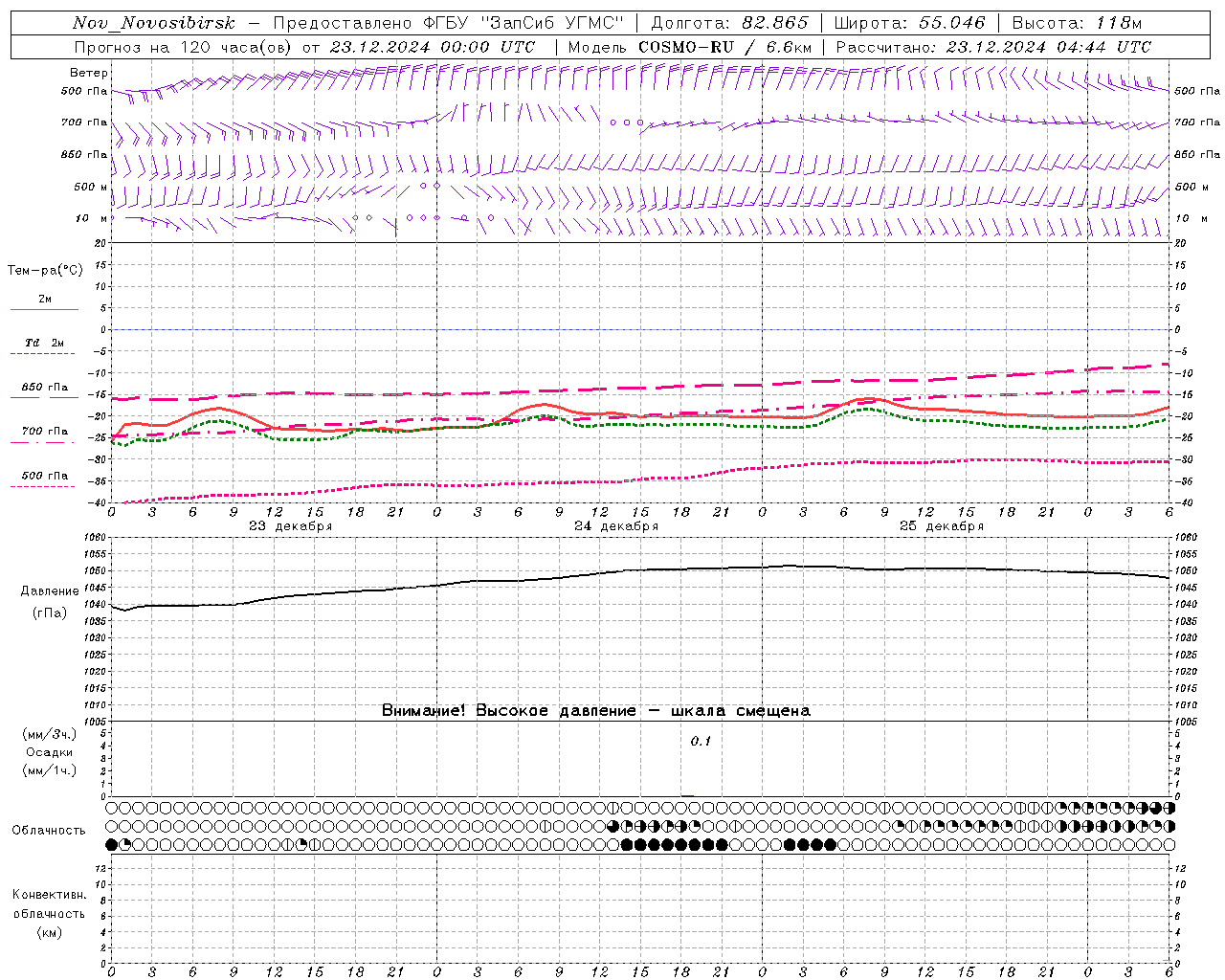Click the Nov_Novosibirsk station title
The image size is (1225, 980).
153,23
